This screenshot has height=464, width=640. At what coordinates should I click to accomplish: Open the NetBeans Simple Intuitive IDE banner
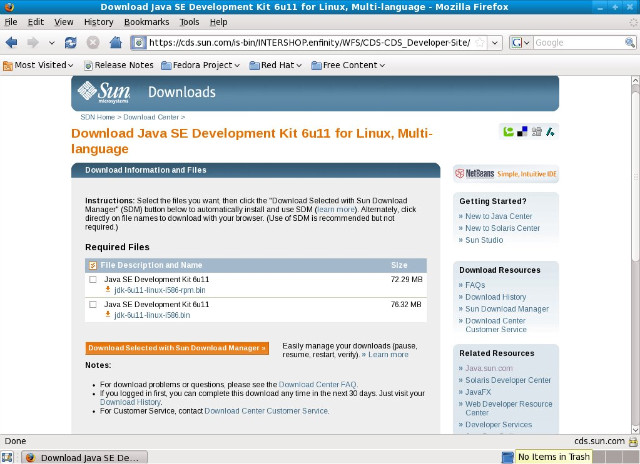click(x=506, y=173)
